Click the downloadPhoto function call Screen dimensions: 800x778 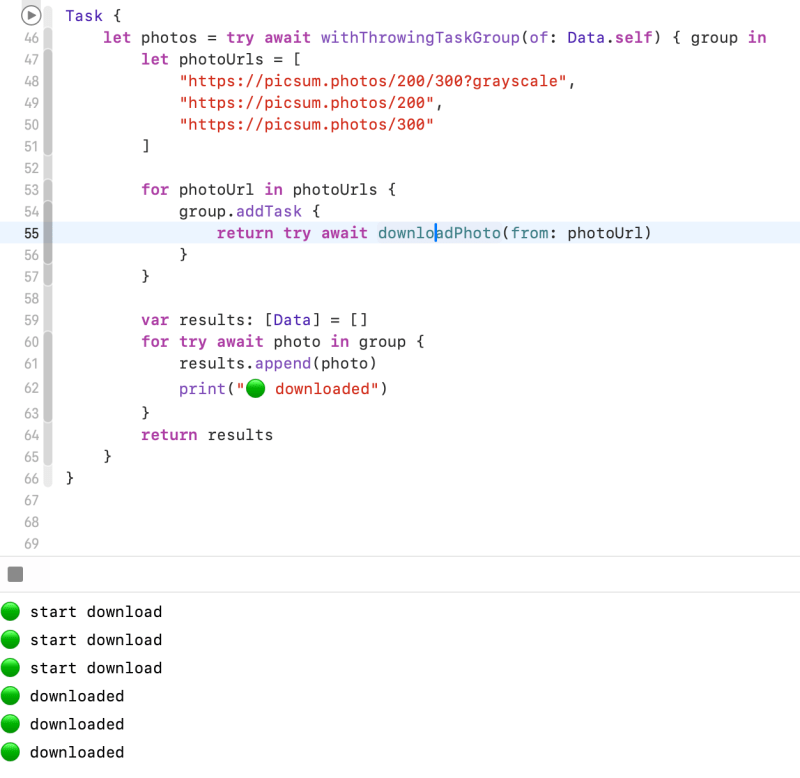438,233
